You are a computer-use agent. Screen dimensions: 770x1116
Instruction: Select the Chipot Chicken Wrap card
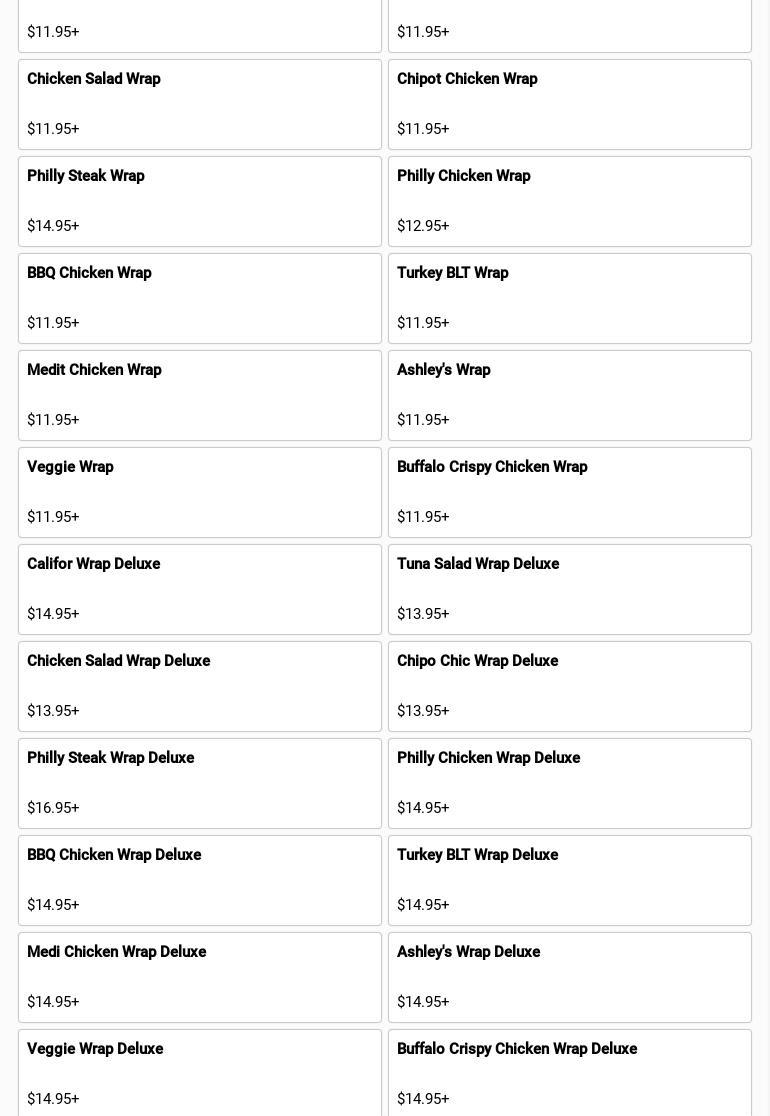(x=570, y=104)
